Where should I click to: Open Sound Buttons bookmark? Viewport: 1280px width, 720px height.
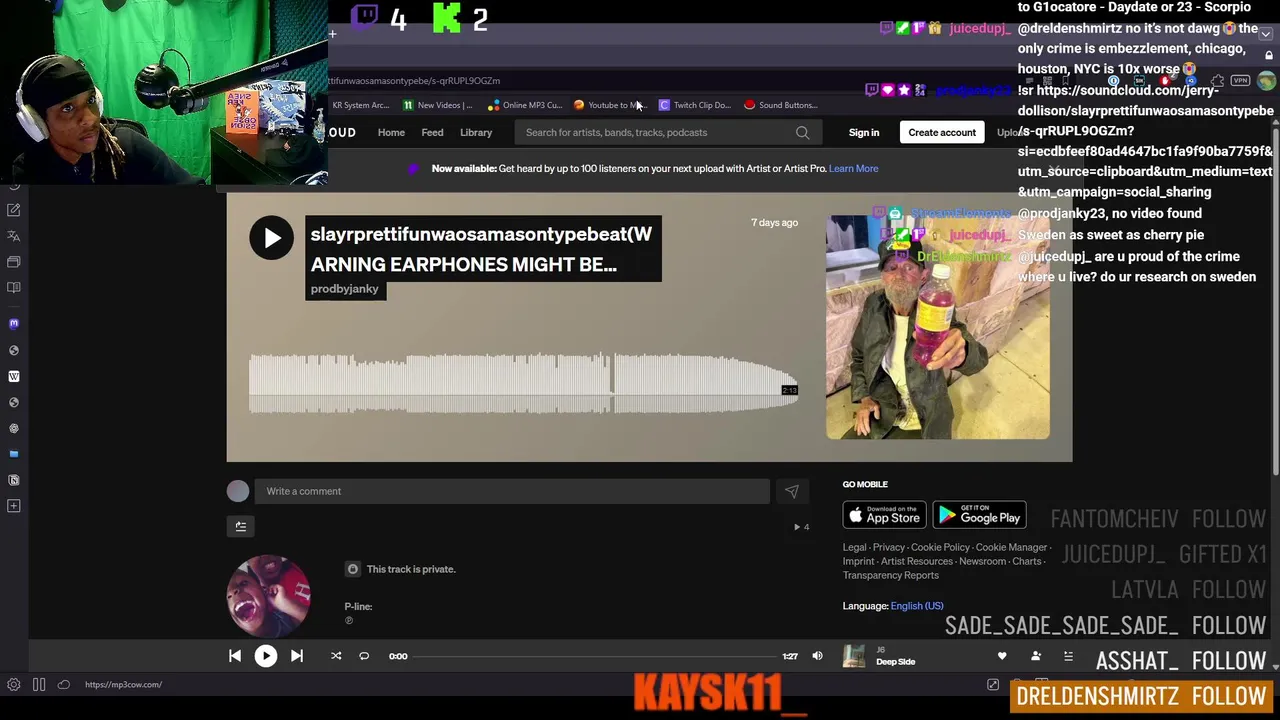point(780,105)
